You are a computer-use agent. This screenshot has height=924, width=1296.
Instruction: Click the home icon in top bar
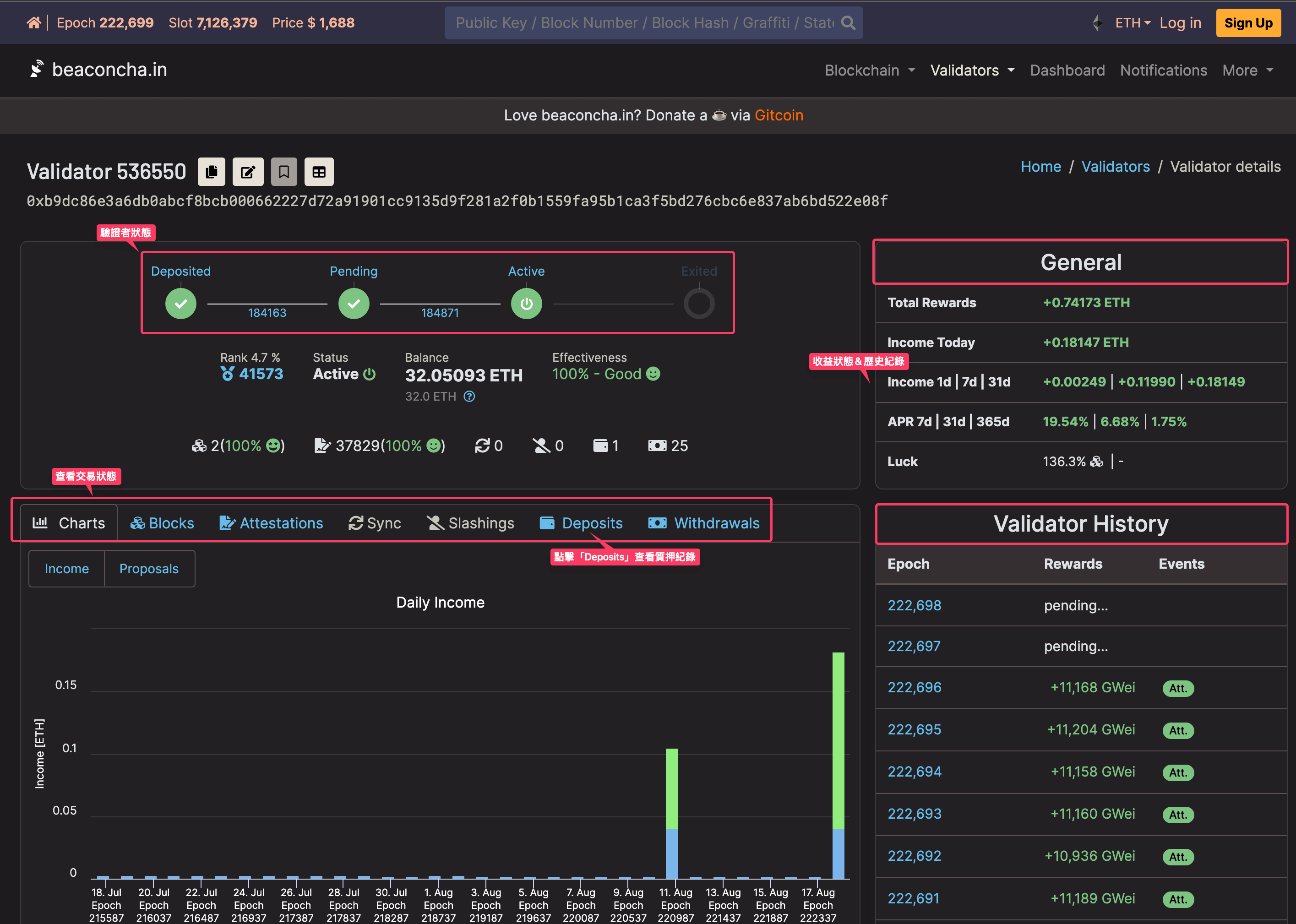click(33, 23)
